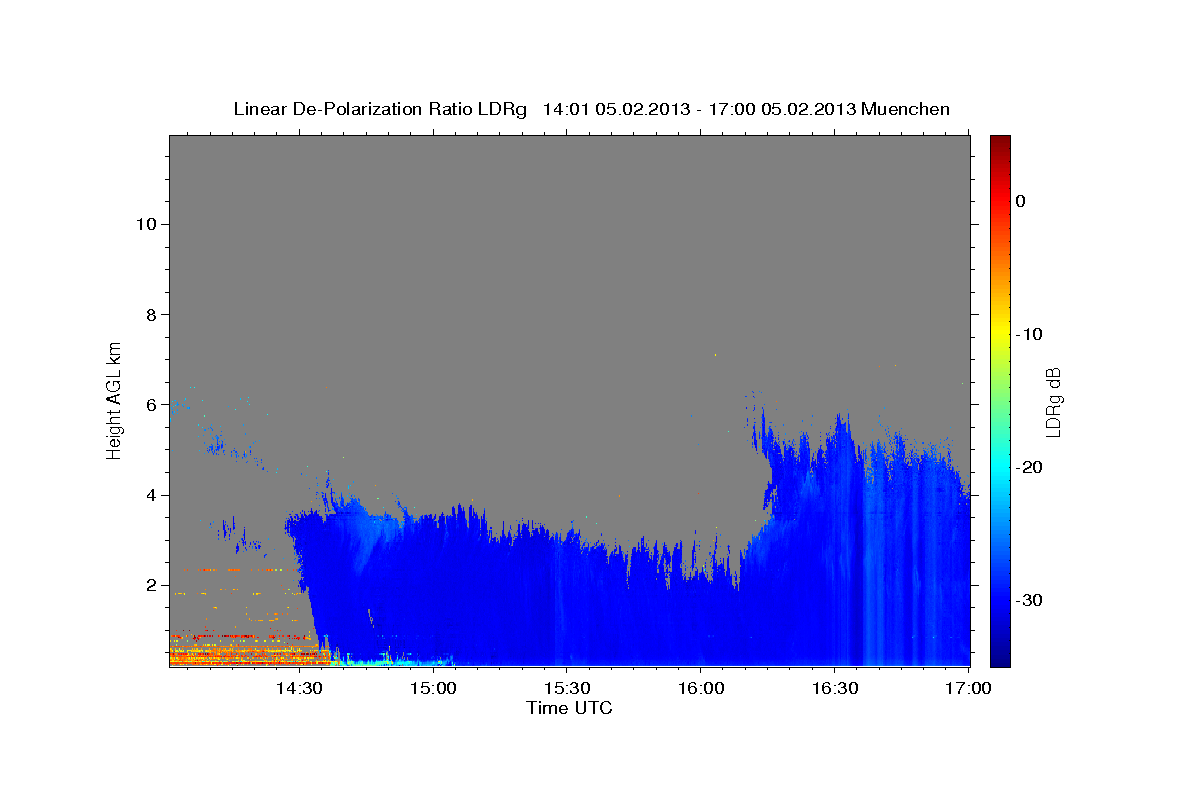Click the colorbar value 0

(x=1020, y=201)
